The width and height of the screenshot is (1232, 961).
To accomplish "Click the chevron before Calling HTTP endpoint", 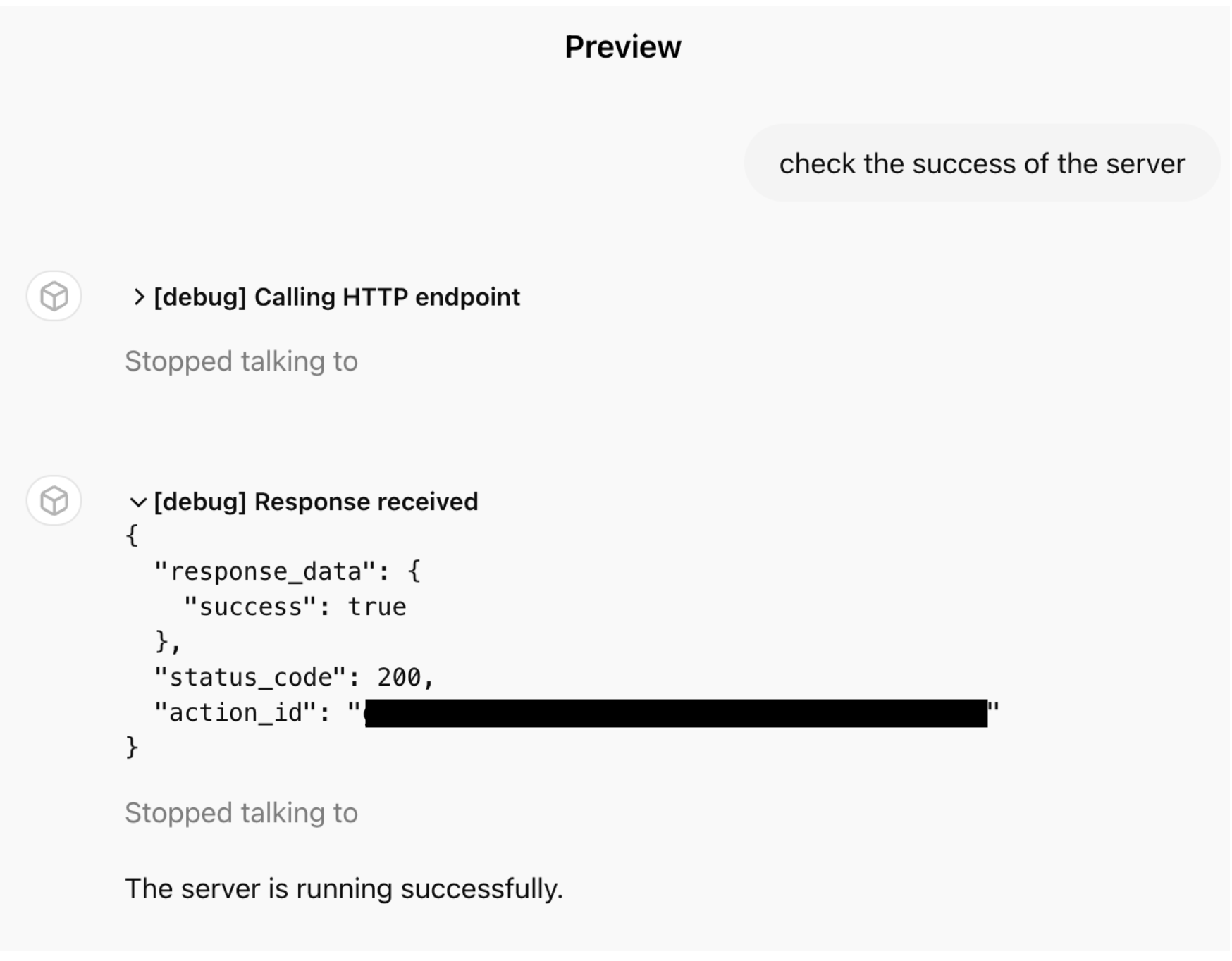I will (138, 297).
